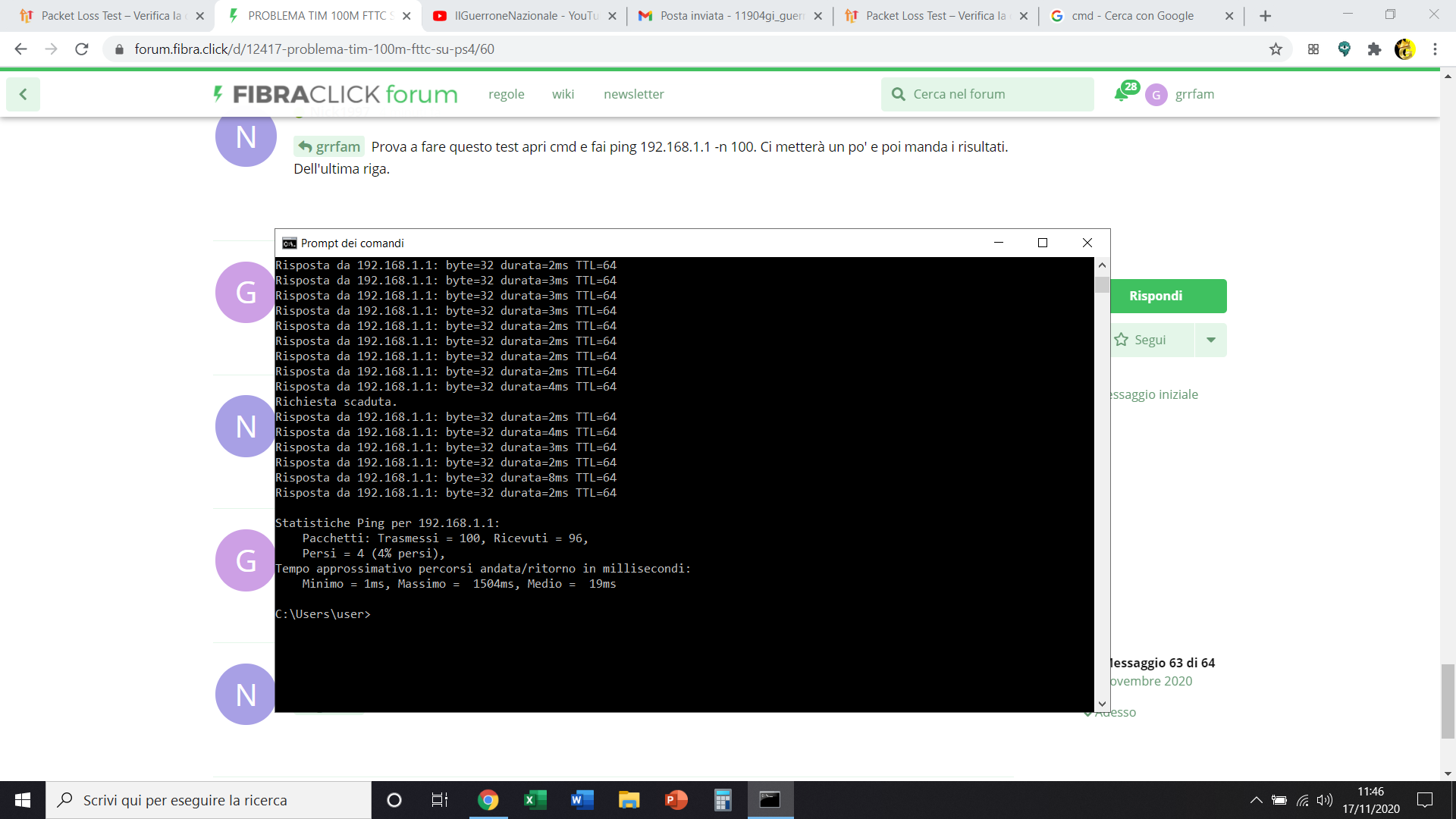Click the Gmail tab's Google Mail icon
The width and height of the screenshot is (1456, 819).
click(647, 15)
